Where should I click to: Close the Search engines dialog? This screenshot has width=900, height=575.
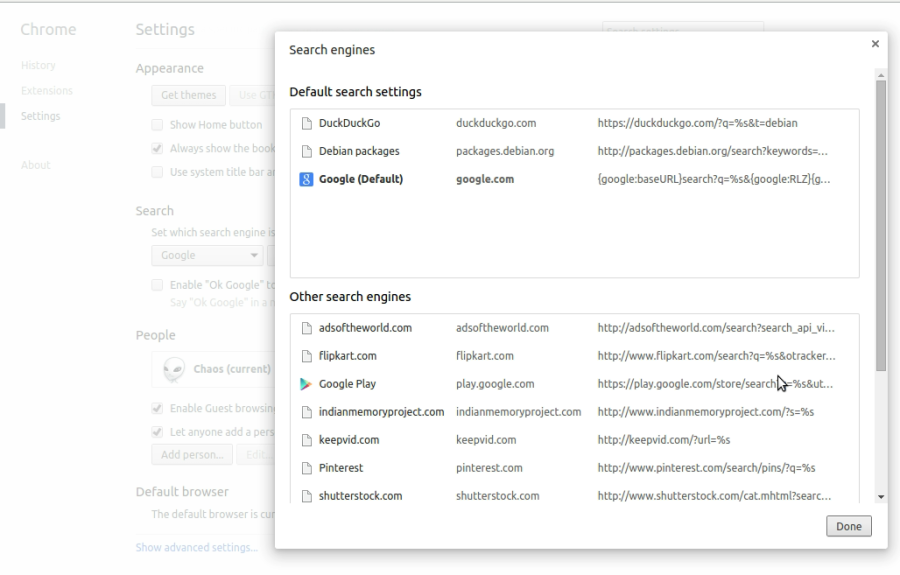875,44
